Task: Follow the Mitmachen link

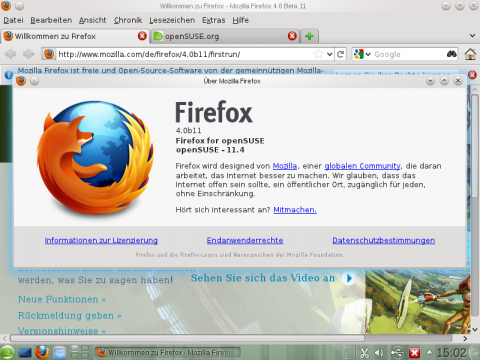Action: coord(295,210)
